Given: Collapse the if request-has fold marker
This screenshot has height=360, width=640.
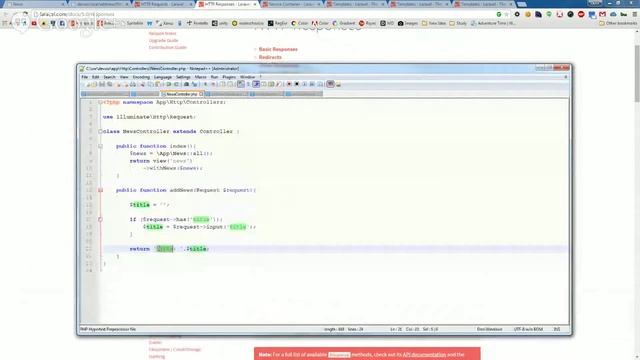Looking at the screenshot, I should coord(100,220).
